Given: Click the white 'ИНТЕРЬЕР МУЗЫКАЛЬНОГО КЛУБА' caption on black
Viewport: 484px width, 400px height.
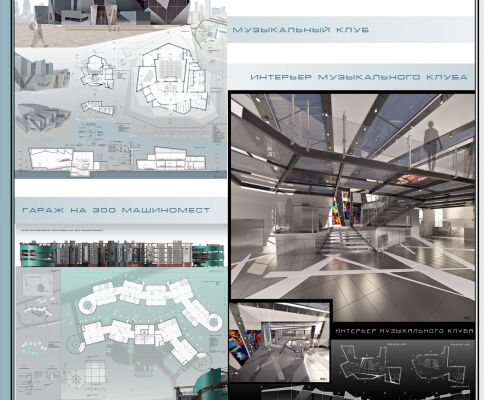Looking at the screenshot, I should click(404, 331).
